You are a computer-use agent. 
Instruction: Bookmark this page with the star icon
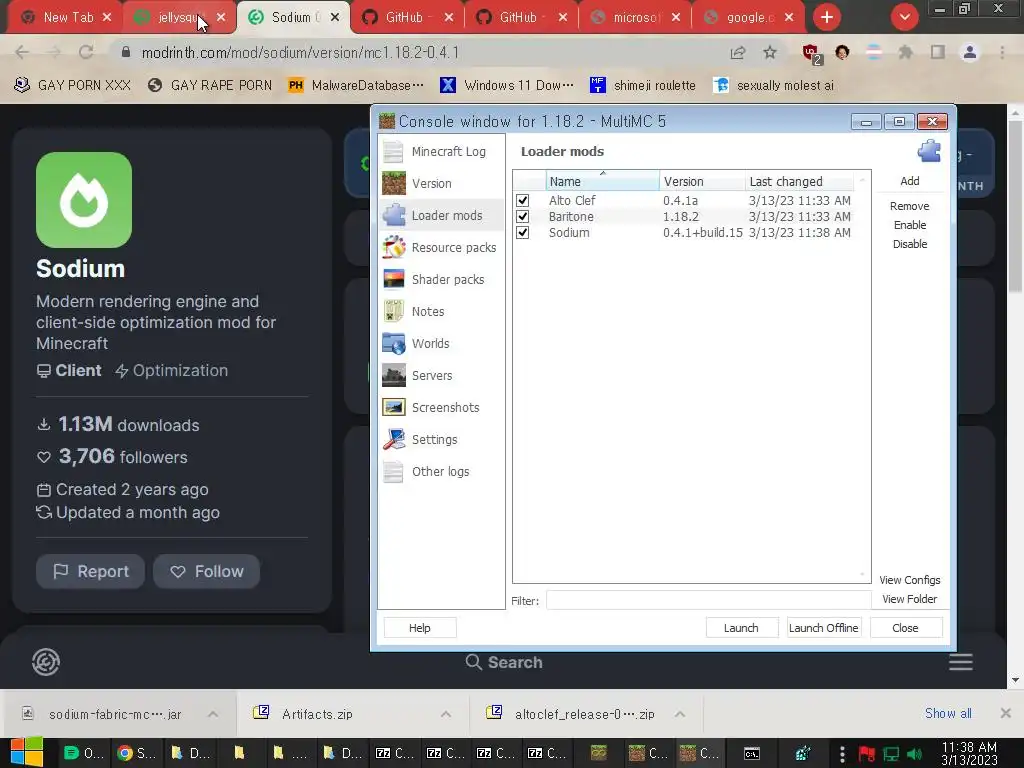[x=770, y=53]
